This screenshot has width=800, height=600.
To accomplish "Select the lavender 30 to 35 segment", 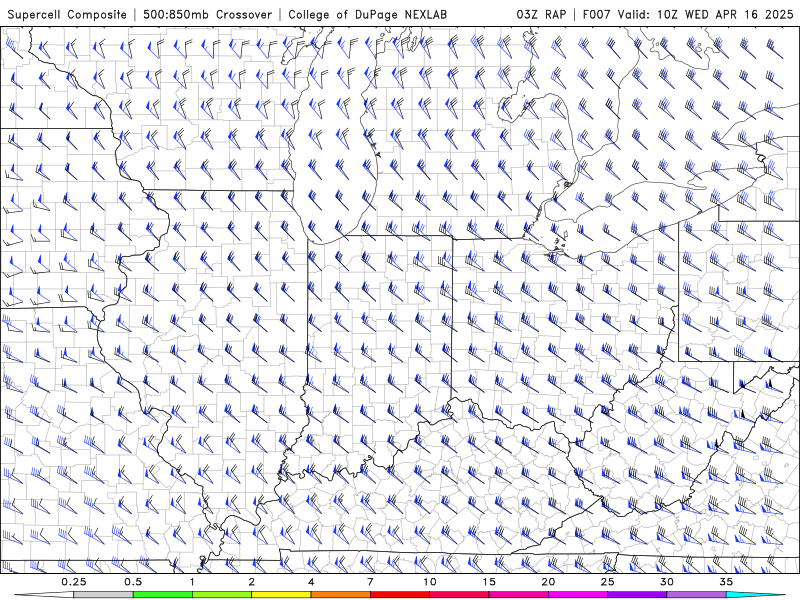I will pyautogui.click(x=696, y=595).
